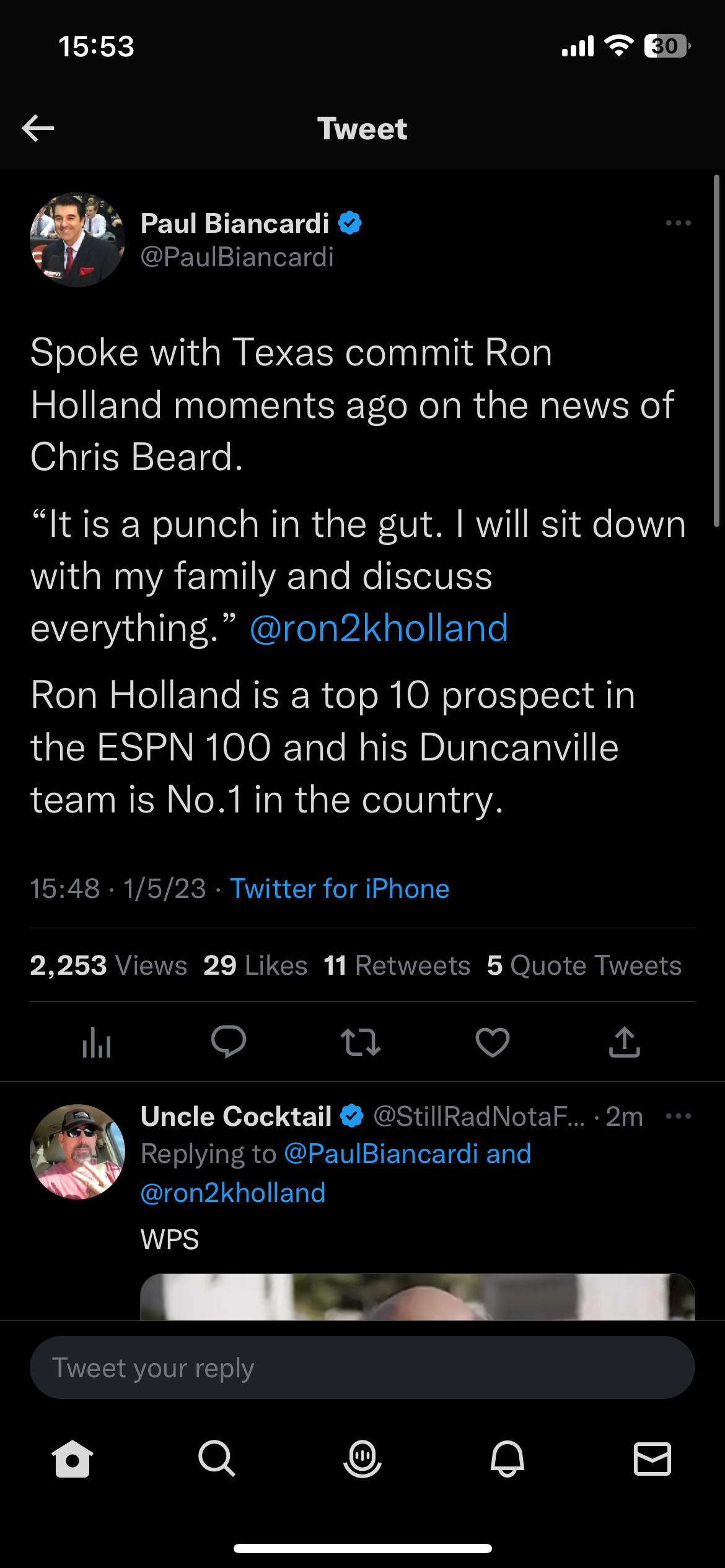725x1568 pixels.
Task: Open the Spaces microphone tab
Action: coord(362,1458)
